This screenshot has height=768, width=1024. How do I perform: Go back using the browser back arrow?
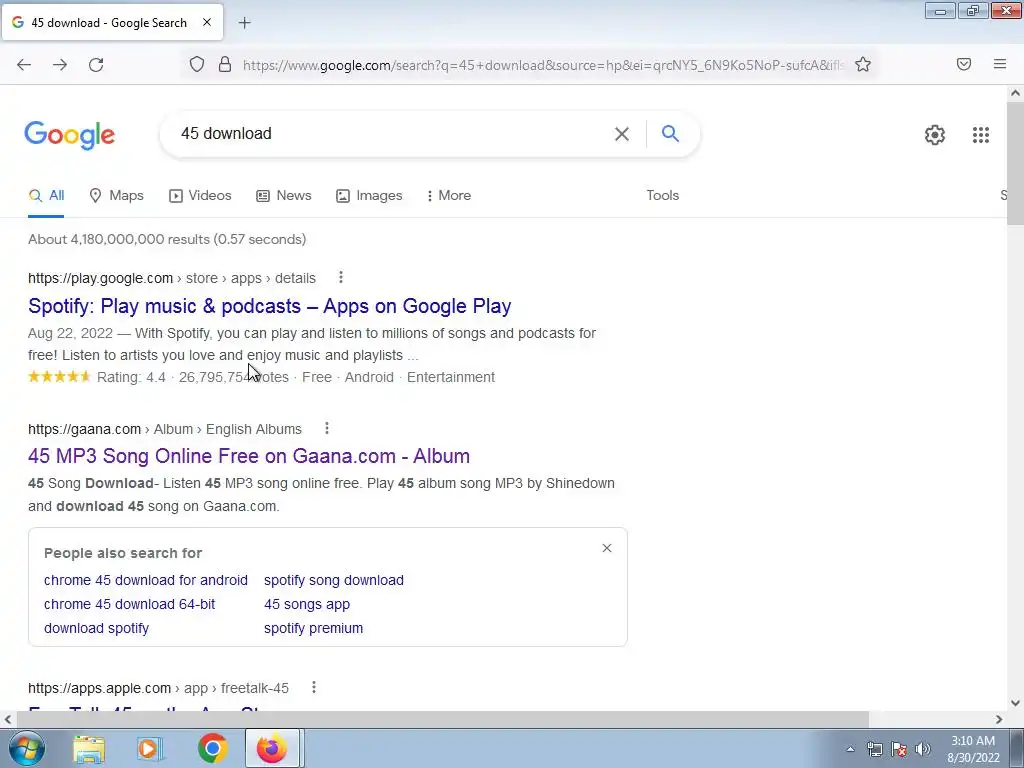24,65
